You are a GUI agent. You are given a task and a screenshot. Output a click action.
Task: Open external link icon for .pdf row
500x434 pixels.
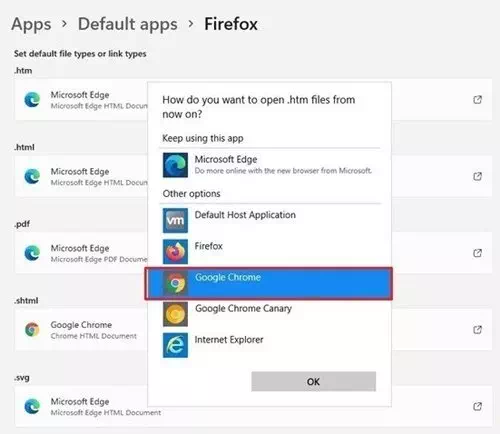click(477, 253)
